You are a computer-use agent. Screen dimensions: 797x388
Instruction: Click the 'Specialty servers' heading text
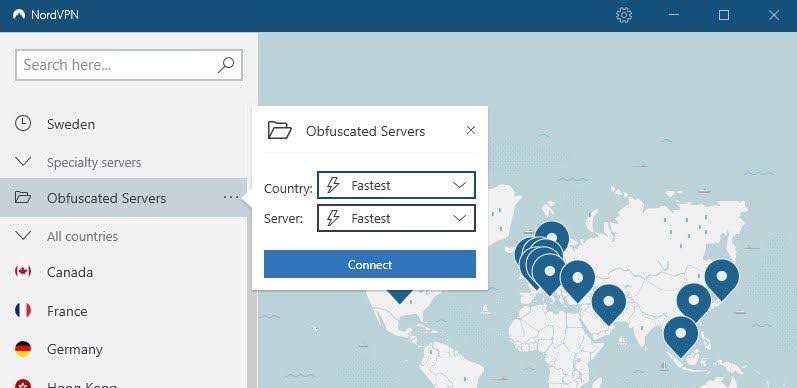click(94, 163)
